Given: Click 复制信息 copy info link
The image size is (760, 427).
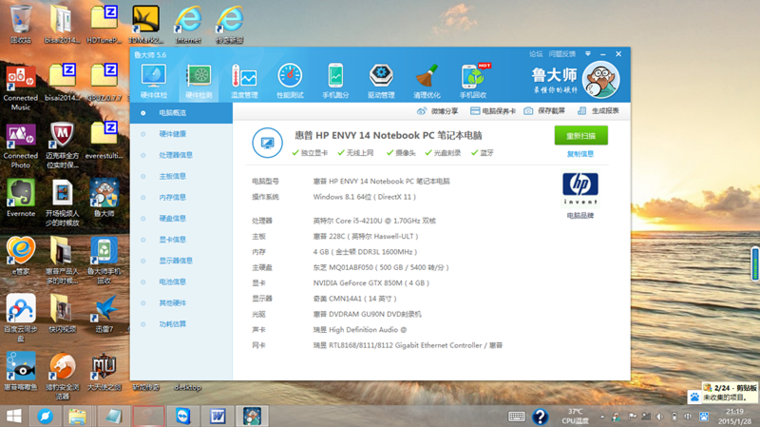Looking at the screenshot, I should [581, 154].
